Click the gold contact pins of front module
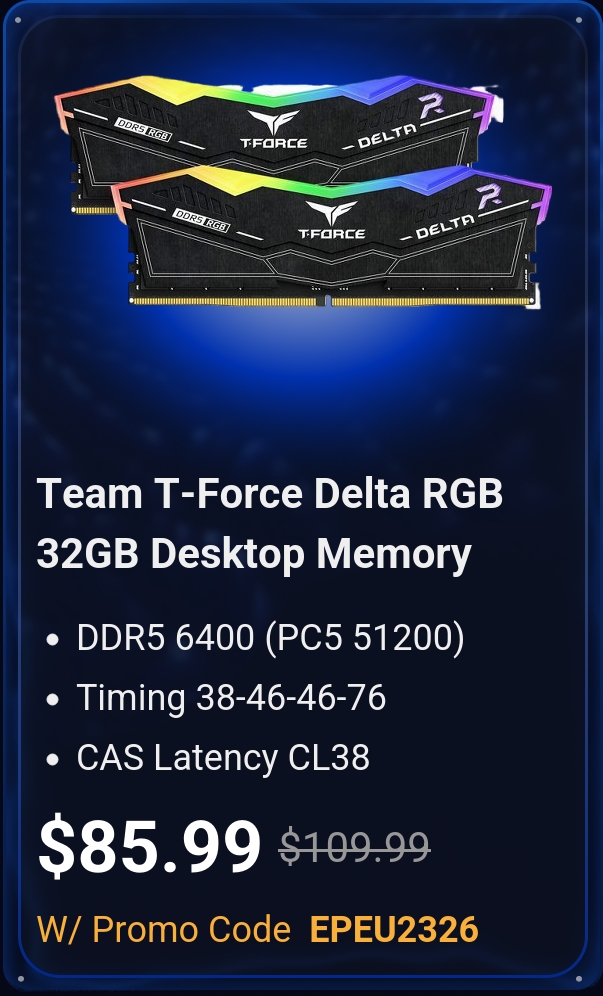Viewport: 603px width, 996px height. [x=331, y=300]
